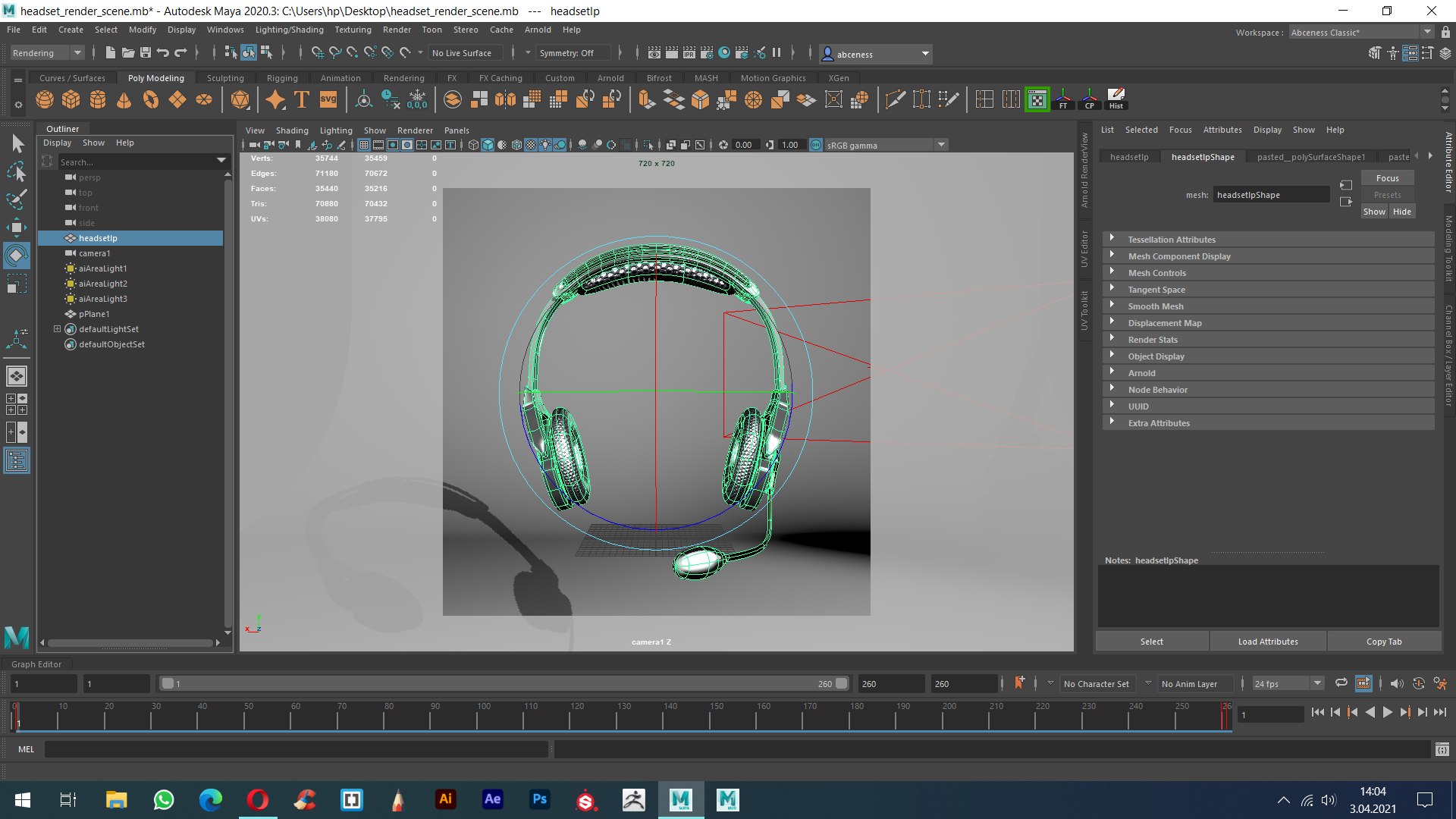Viewport: 1456px width, 819px height.
Task: Switch to headsetlp tab in Attribute Editor
Action: pos(1129,157)
